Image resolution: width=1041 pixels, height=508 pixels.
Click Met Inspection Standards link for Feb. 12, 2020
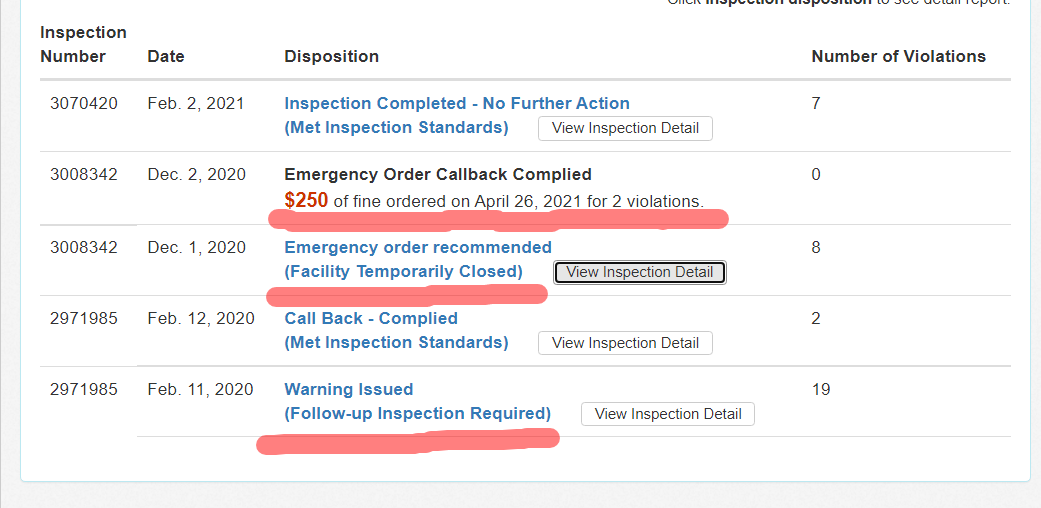point(396,342)
